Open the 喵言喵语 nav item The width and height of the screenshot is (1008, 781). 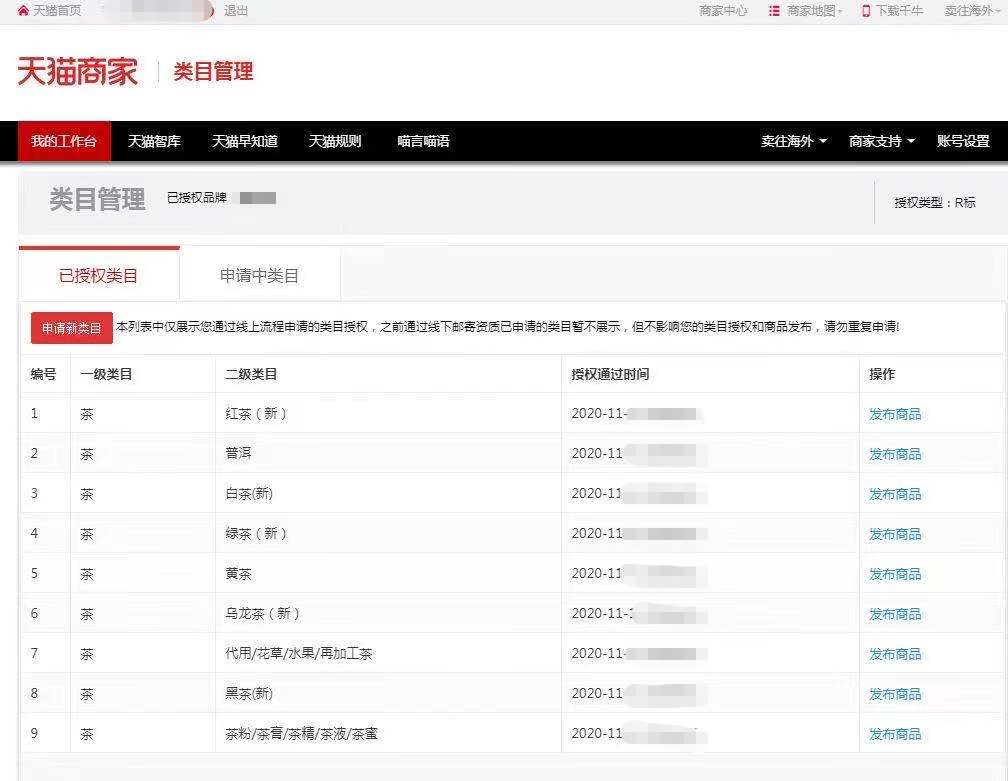(x=424, y=141)
